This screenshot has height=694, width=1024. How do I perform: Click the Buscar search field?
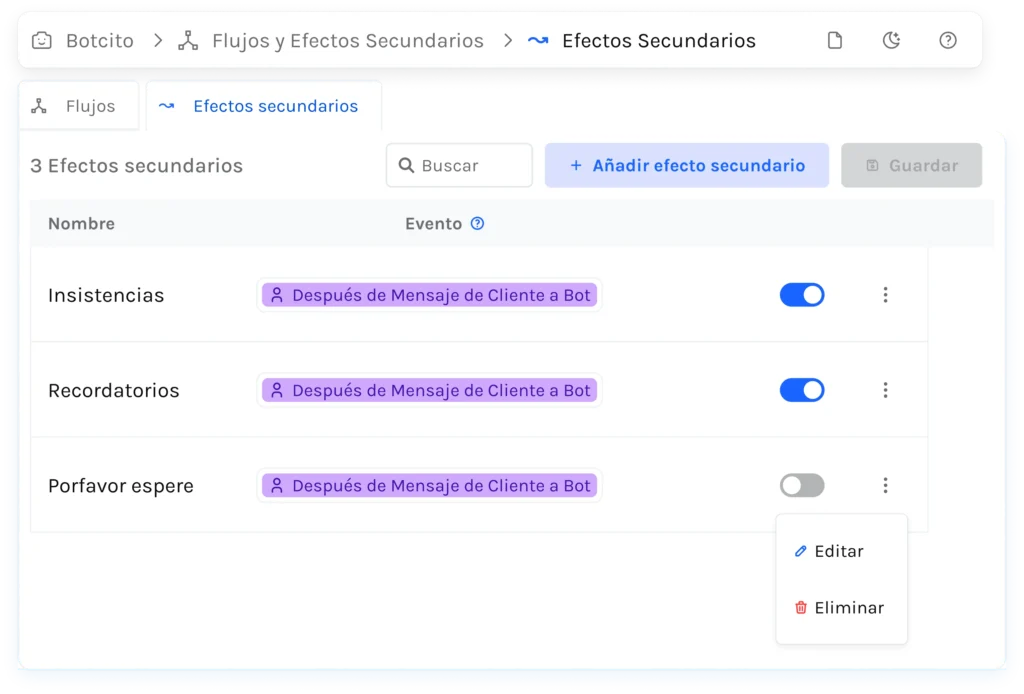pos(460,166)
